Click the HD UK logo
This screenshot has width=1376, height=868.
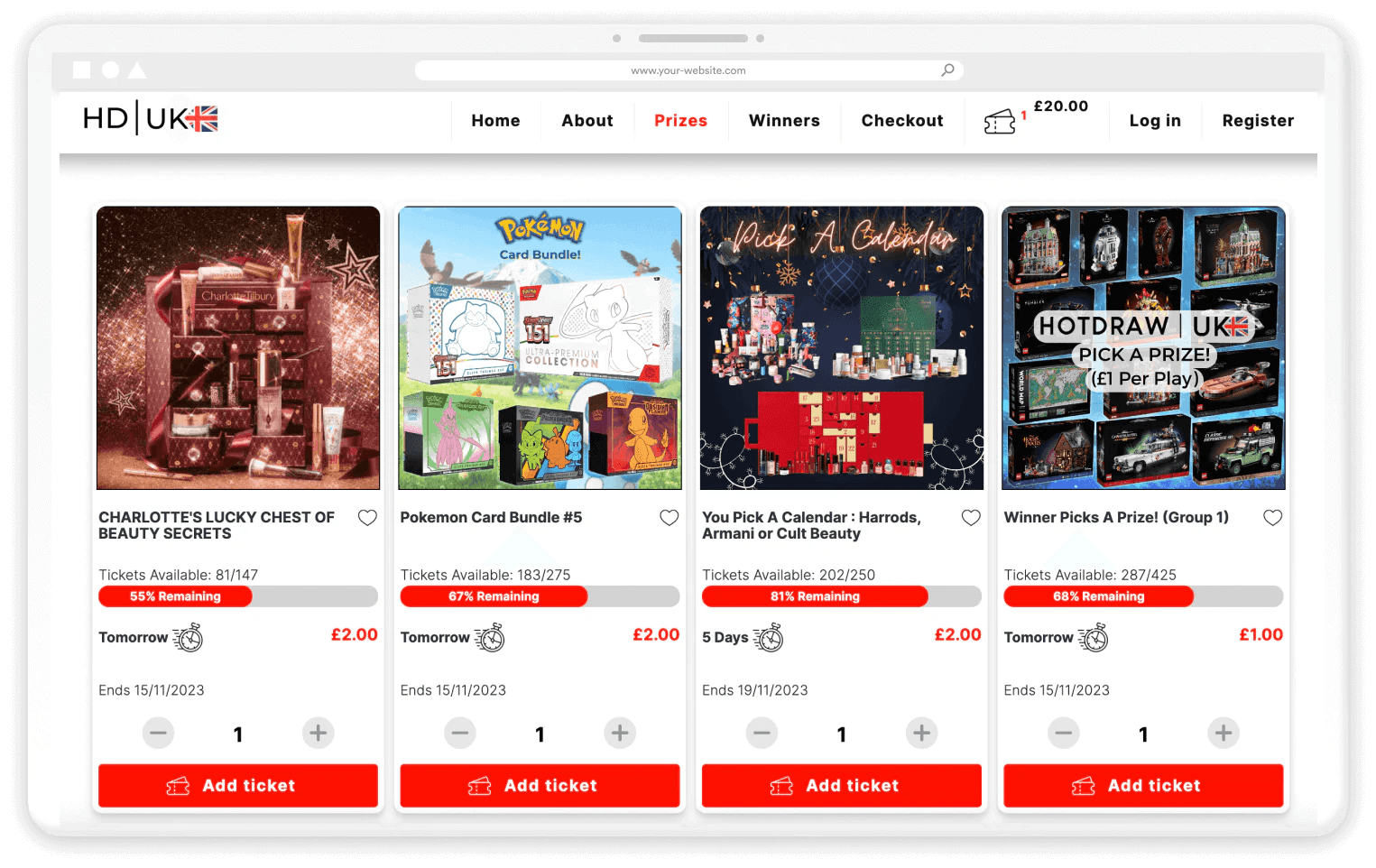[x=151, y=118]
